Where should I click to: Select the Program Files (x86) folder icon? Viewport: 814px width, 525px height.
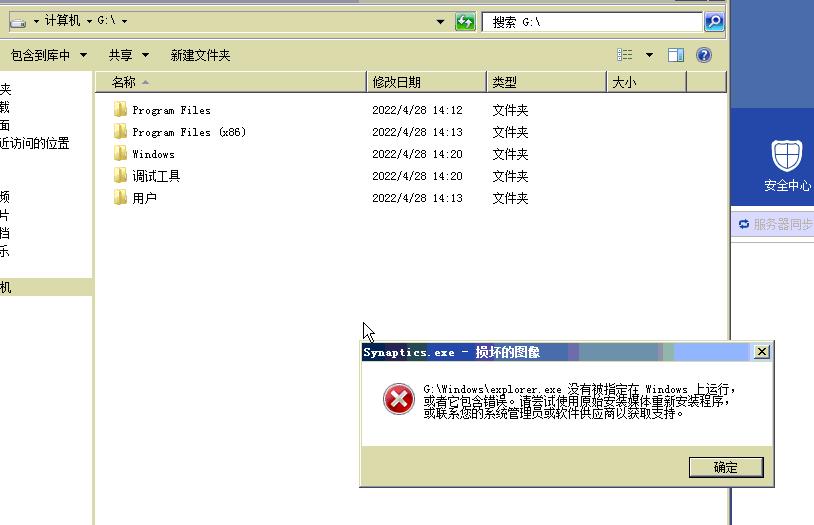[x=120, y=131]
